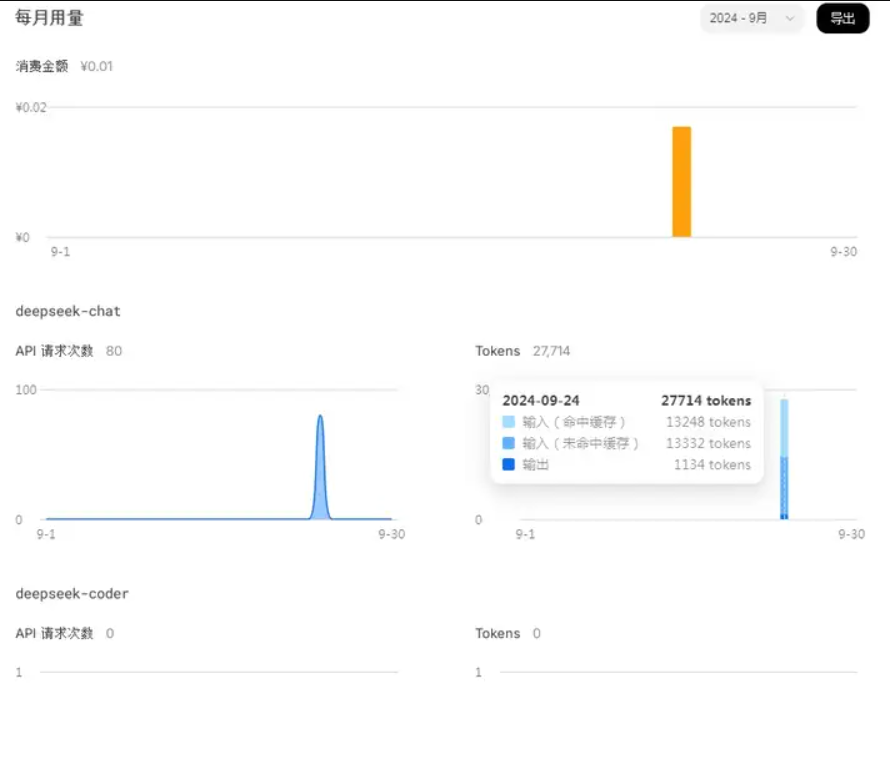
Task: Click the 导出 export button
Action: [842, 19]
